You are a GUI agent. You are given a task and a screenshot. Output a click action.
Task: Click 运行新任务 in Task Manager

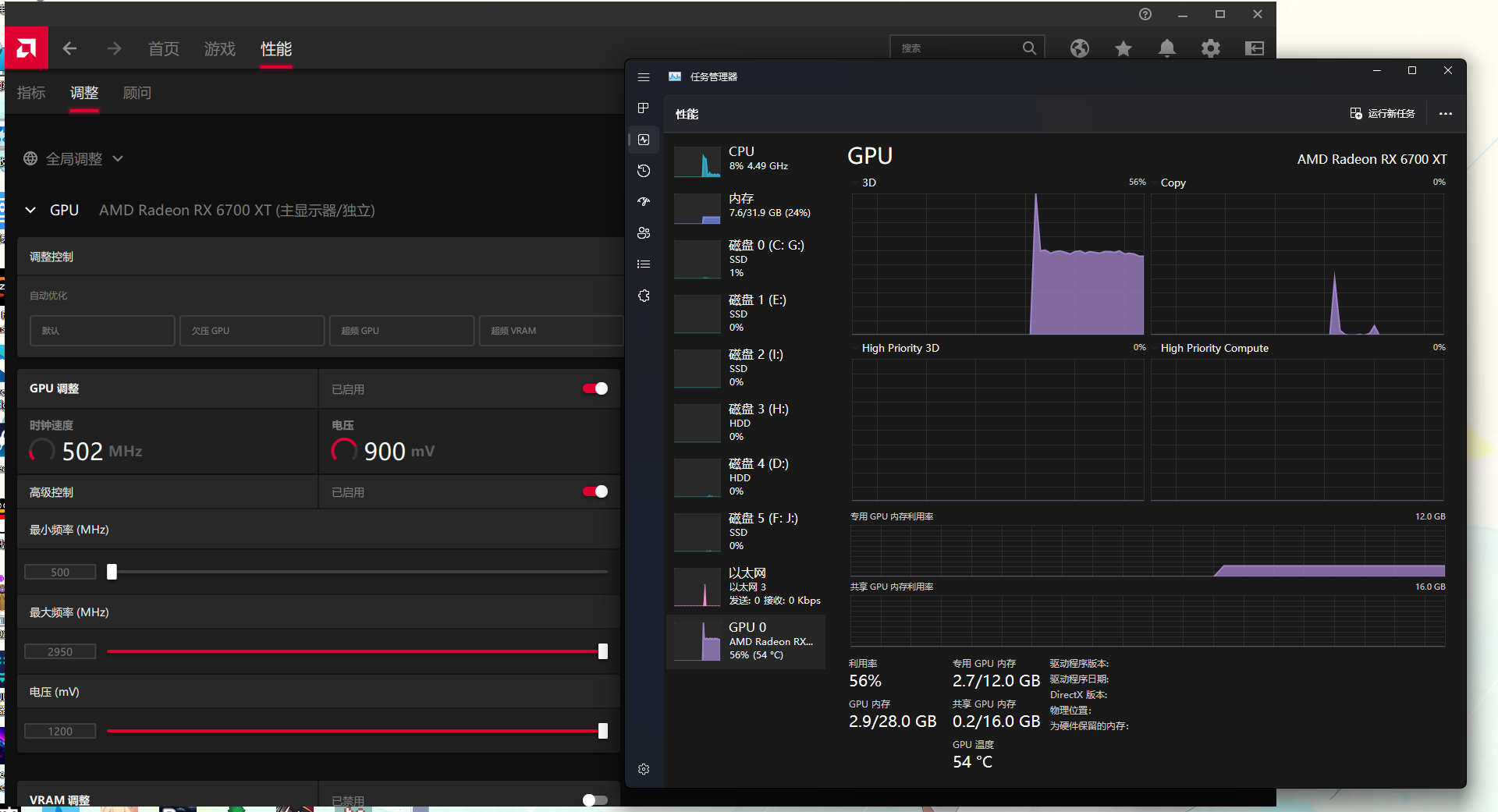point(1382,114)
